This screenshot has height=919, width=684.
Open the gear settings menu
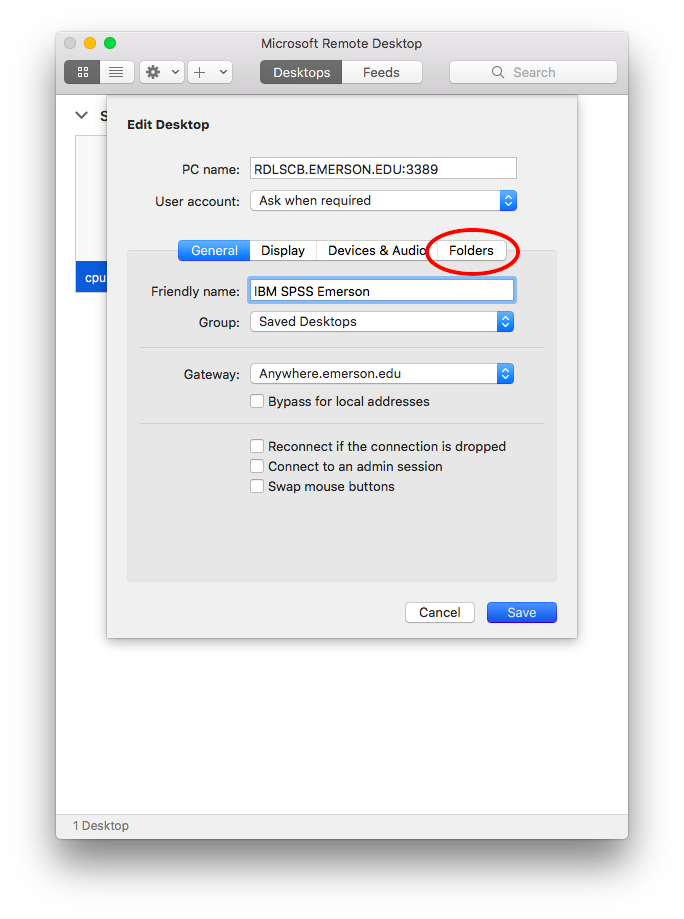162,72
